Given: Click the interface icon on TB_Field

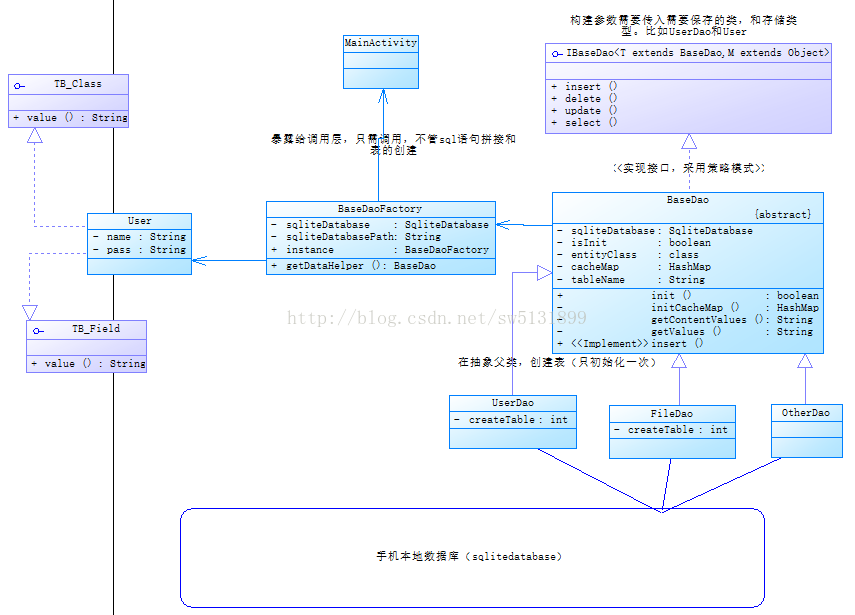Looking at the screenshot, I should 38,330.
